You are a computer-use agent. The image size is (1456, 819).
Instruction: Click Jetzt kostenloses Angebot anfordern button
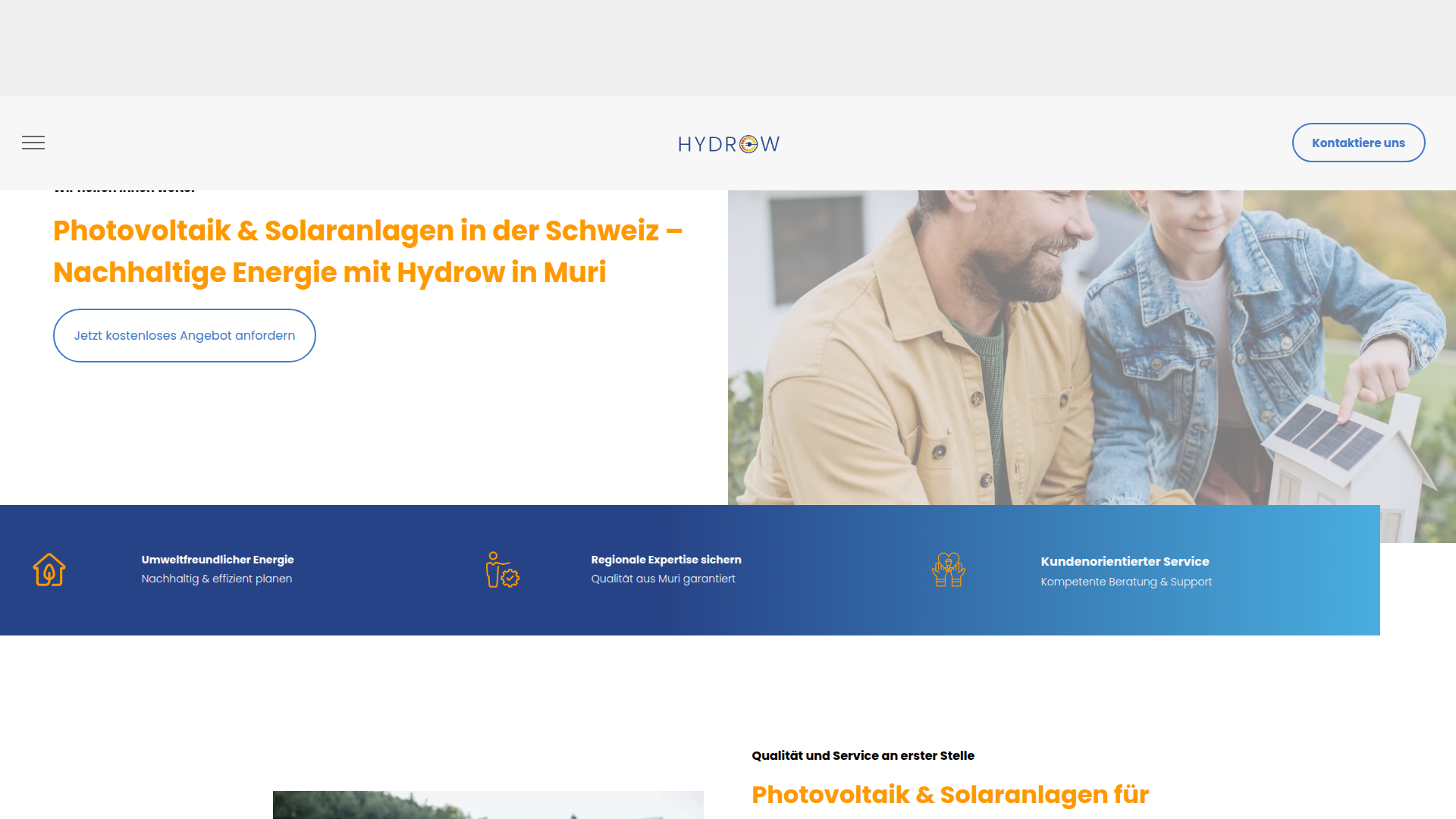[184, 335]
